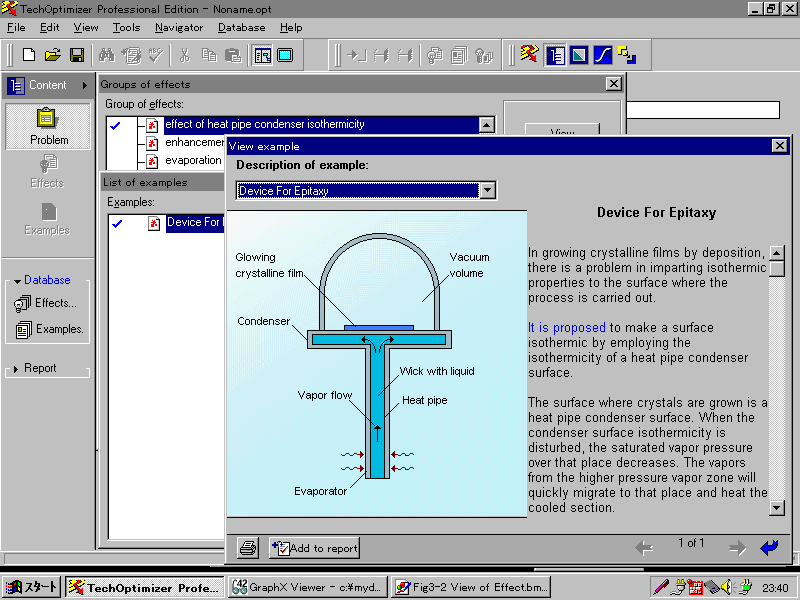Open Examples. in the Database section

click(49, 330)
